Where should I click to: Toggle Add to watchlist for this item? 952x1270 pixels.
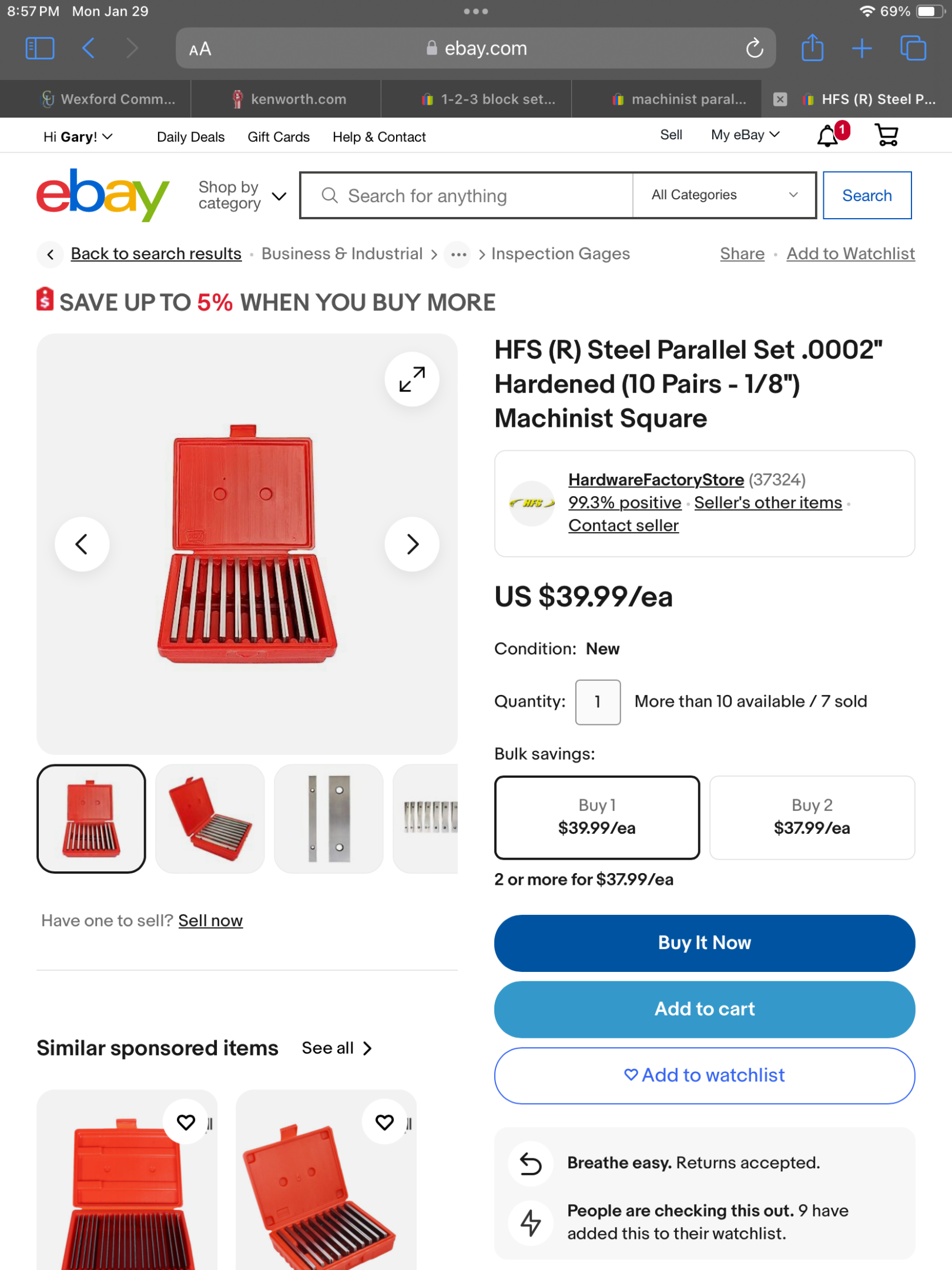pyautogui.click(x=703, y=1075)
